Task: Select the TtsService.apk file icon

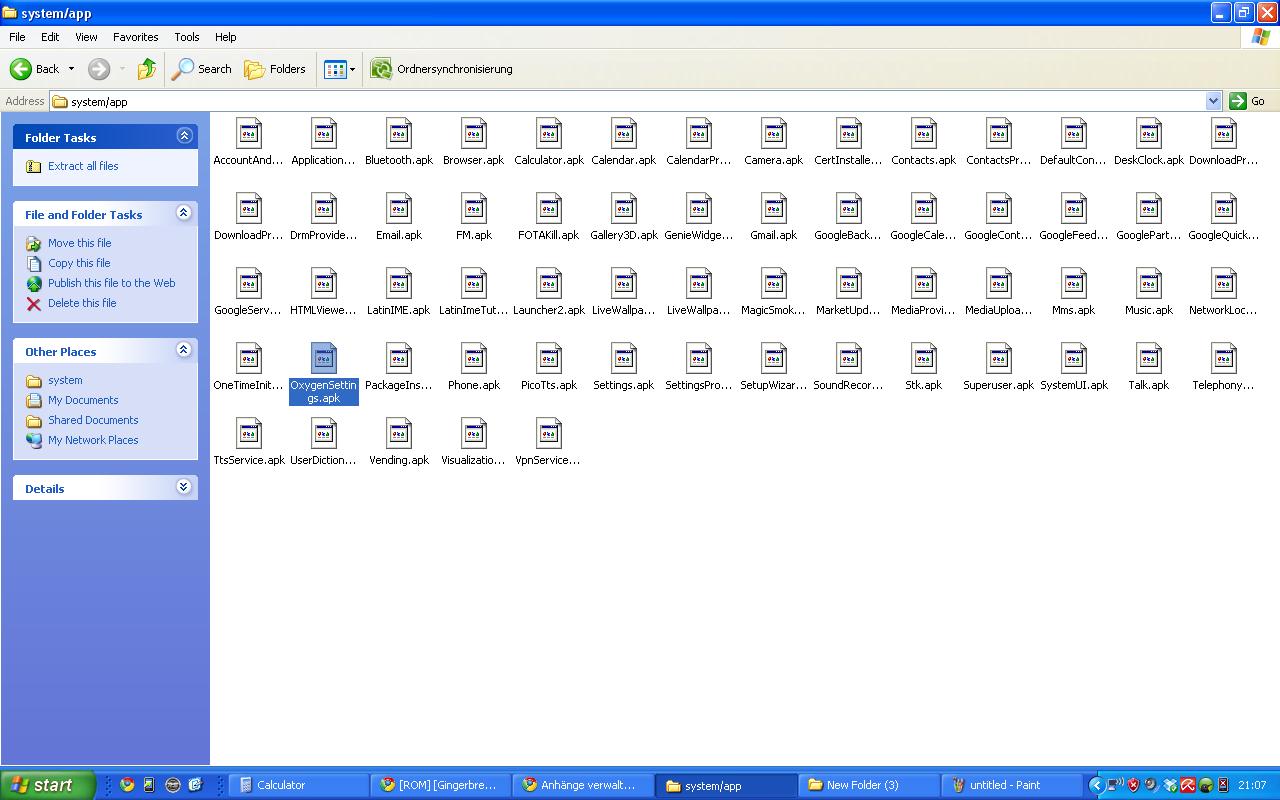Action: coord(249,434)
